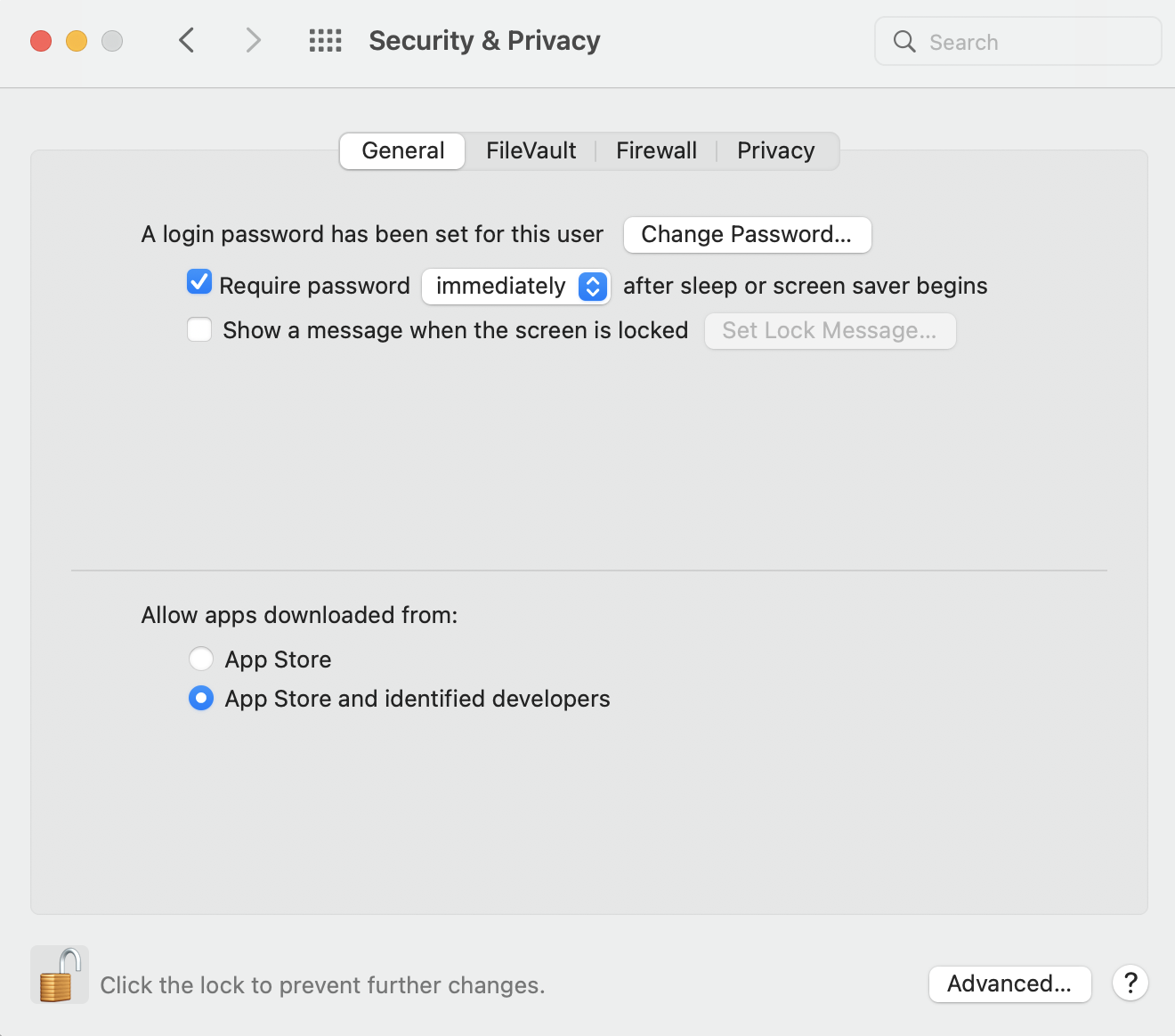Switch to the Privacy tab

775,150
